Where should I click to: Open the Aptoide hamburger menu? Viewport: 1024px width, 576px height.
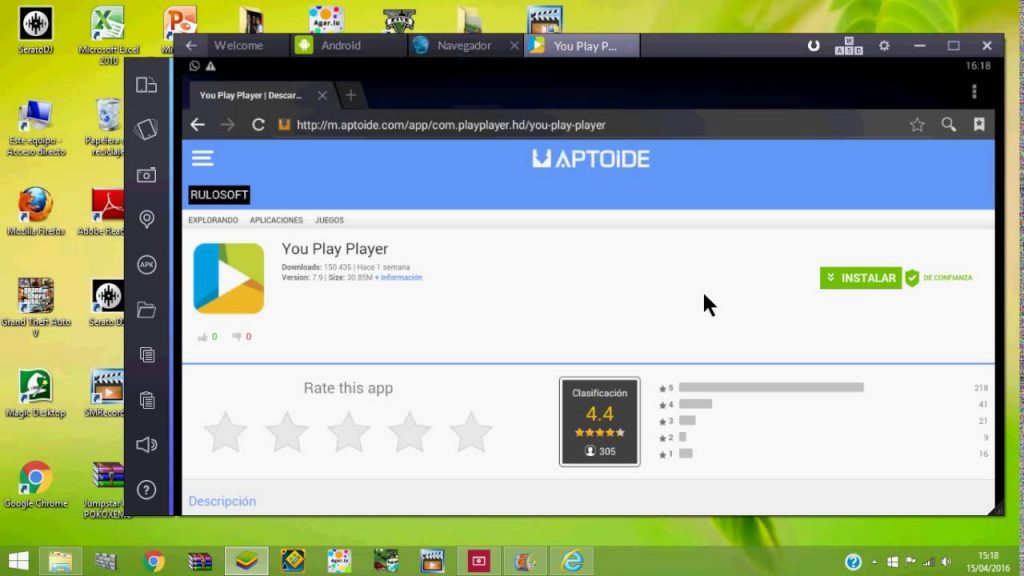(x=202, y=159)
